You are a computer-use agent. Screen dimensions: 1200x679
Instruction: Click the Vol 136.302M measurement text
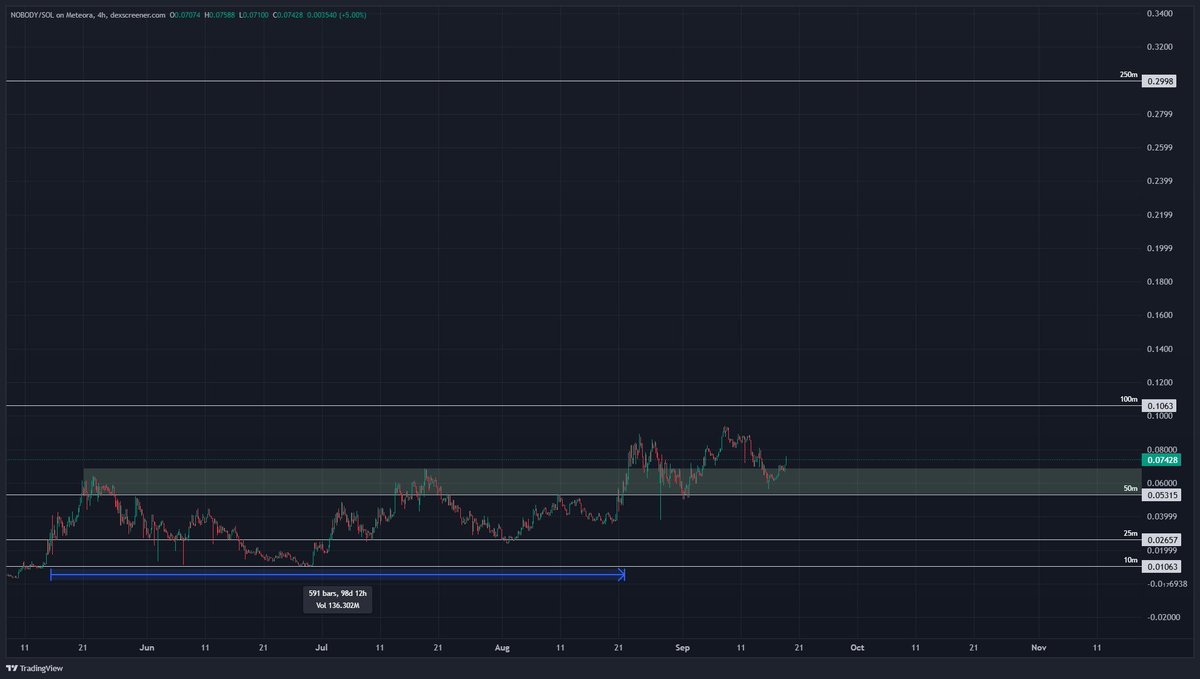(x=338, y=605)
